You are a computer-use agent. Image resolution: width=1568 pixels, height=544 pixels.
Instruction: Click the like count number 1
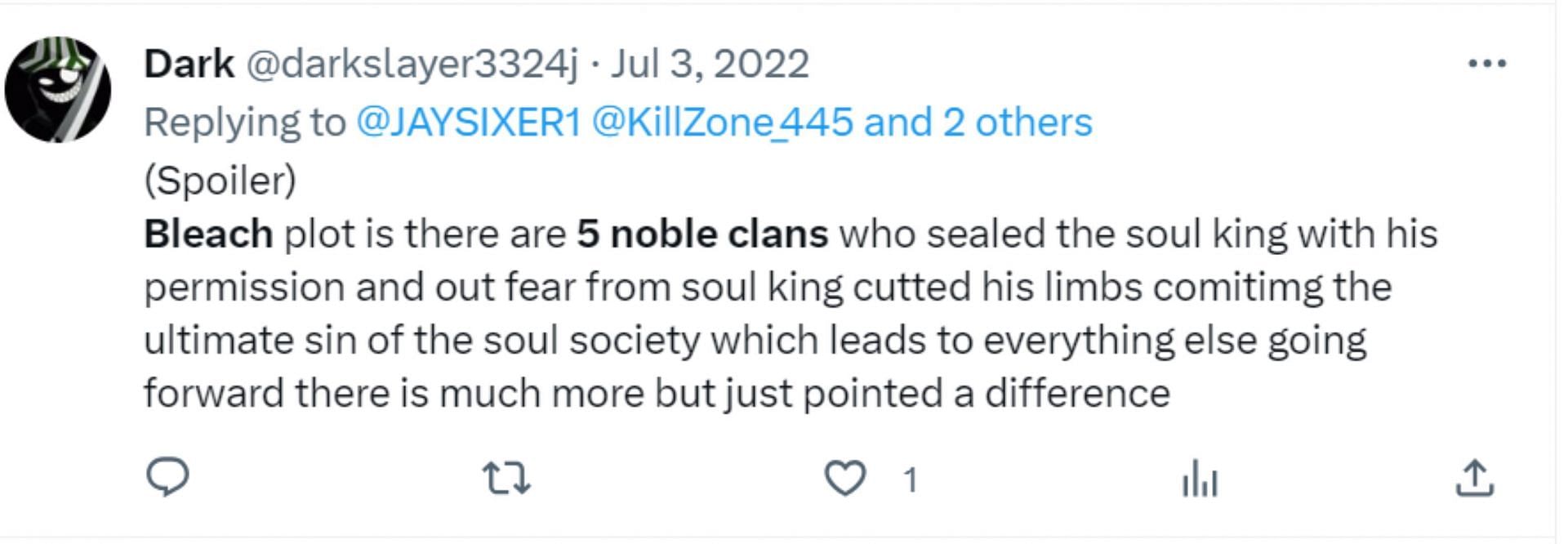coord(911,480)
